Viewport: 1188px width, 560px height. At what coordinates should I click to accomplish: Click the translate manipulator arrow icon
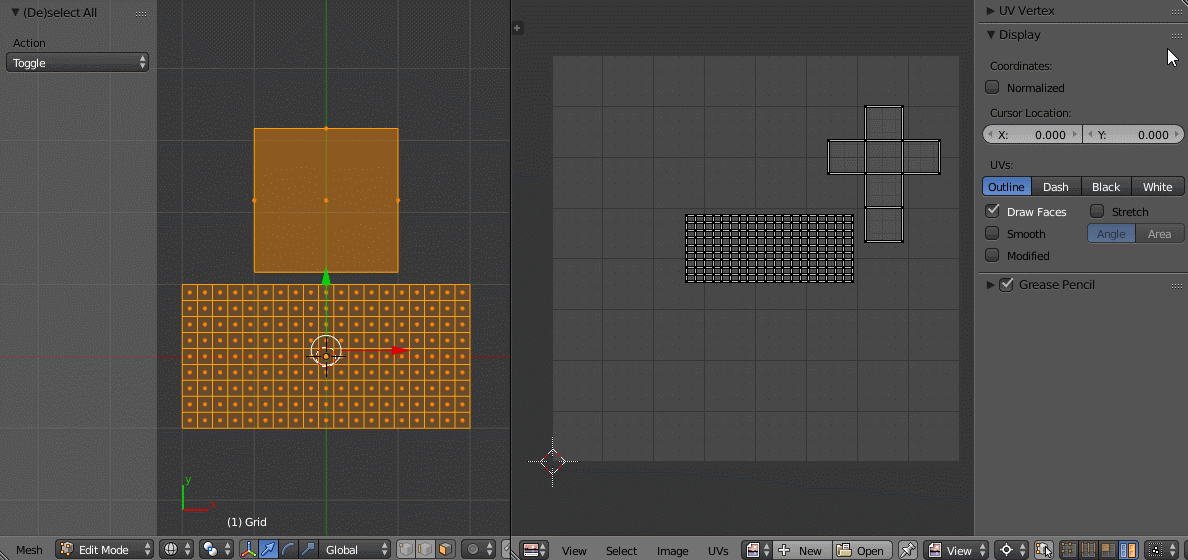tap(268, 550)
